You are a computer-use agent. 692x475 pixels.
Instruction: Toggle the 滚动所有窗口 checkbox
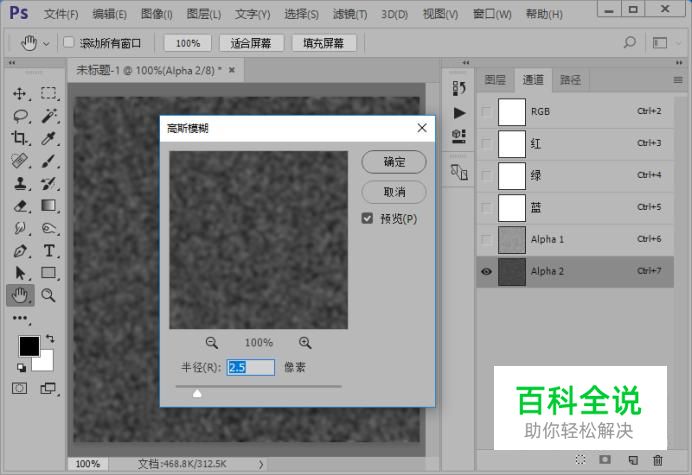tap(68, 42)
